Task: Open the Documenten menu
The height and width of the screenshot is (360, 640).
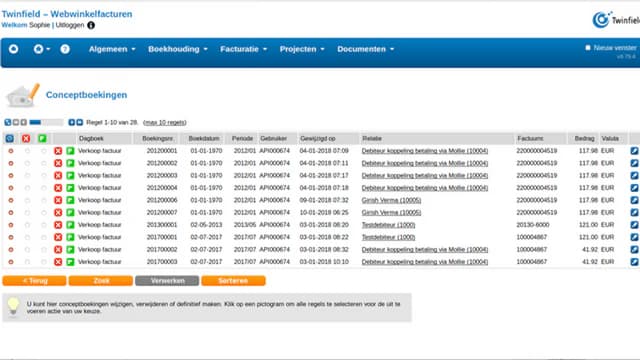Action: click(x=366, y=49)
